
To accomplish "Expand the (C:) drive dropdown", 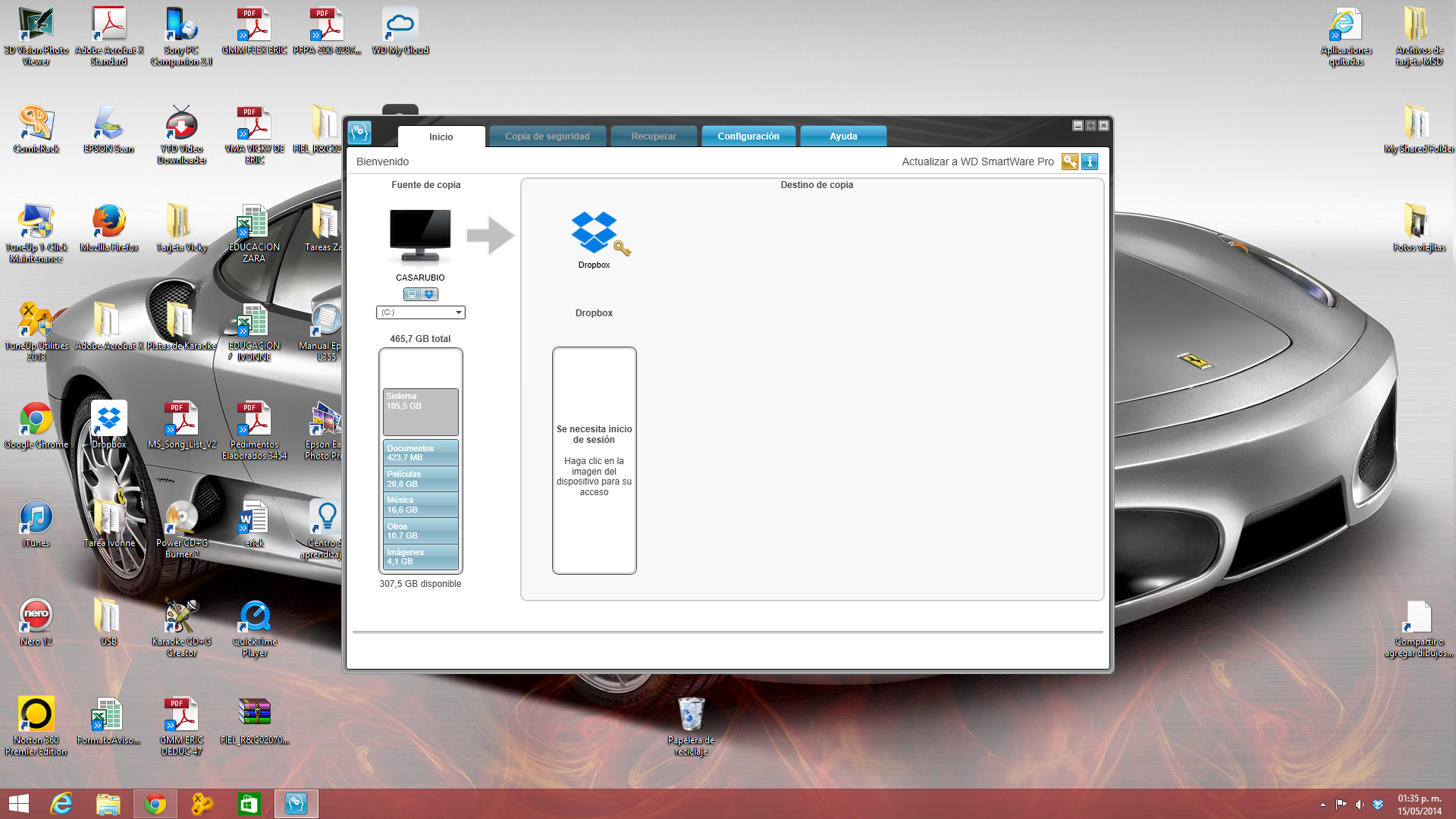I will click(x=458, y=312).
